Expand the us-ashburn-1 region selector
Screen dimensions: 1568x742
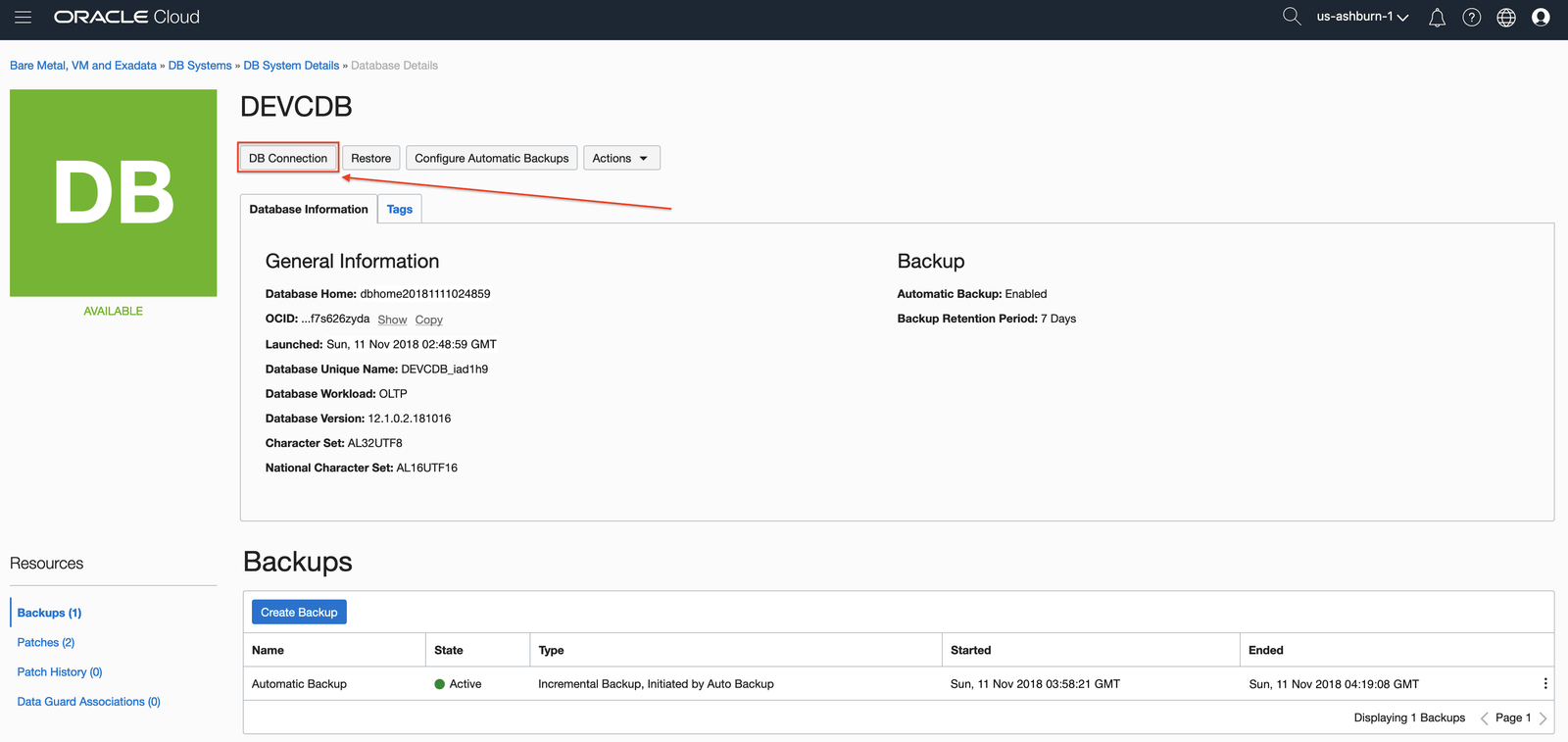click(1362, 17)
